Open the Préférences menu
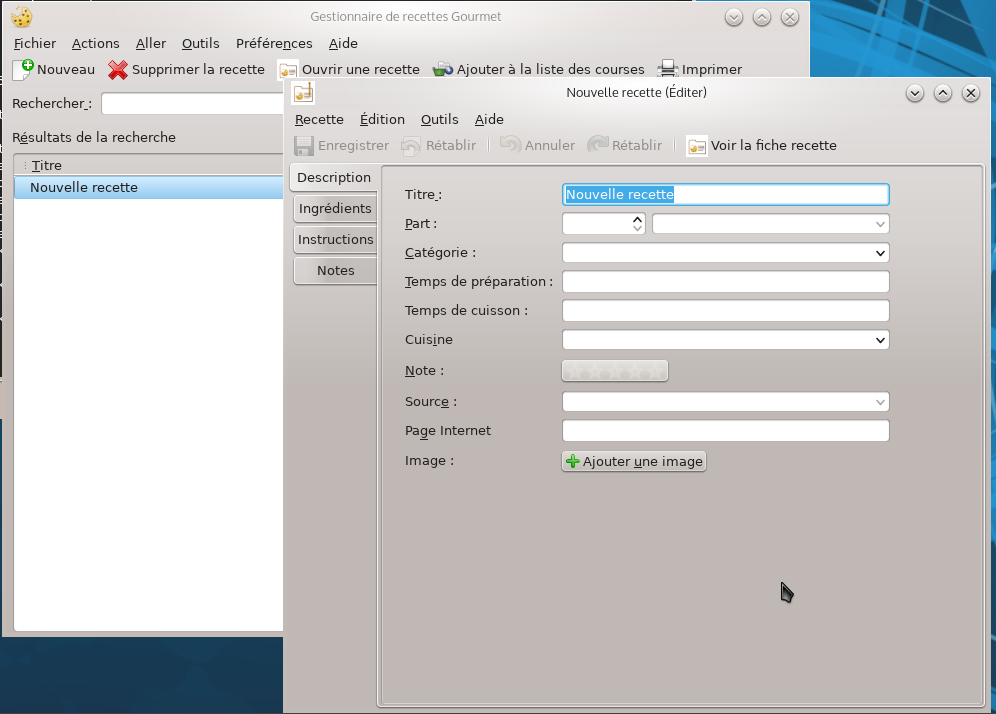 tap(274, 43)
